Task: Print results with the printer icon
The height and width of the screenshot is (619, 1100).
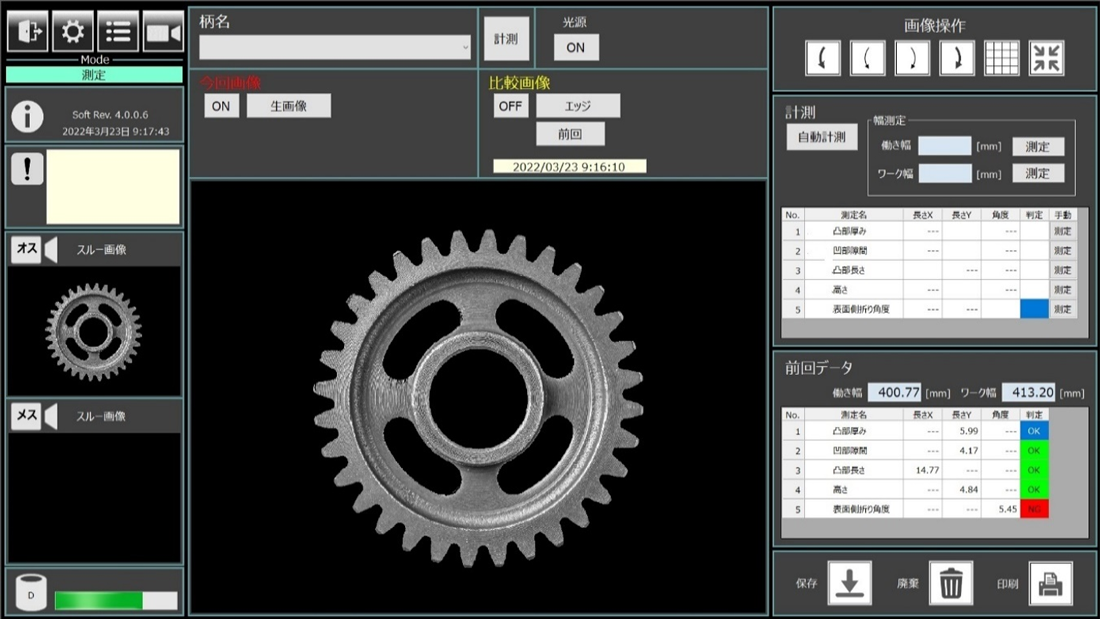Action: tap(1050, 583)
